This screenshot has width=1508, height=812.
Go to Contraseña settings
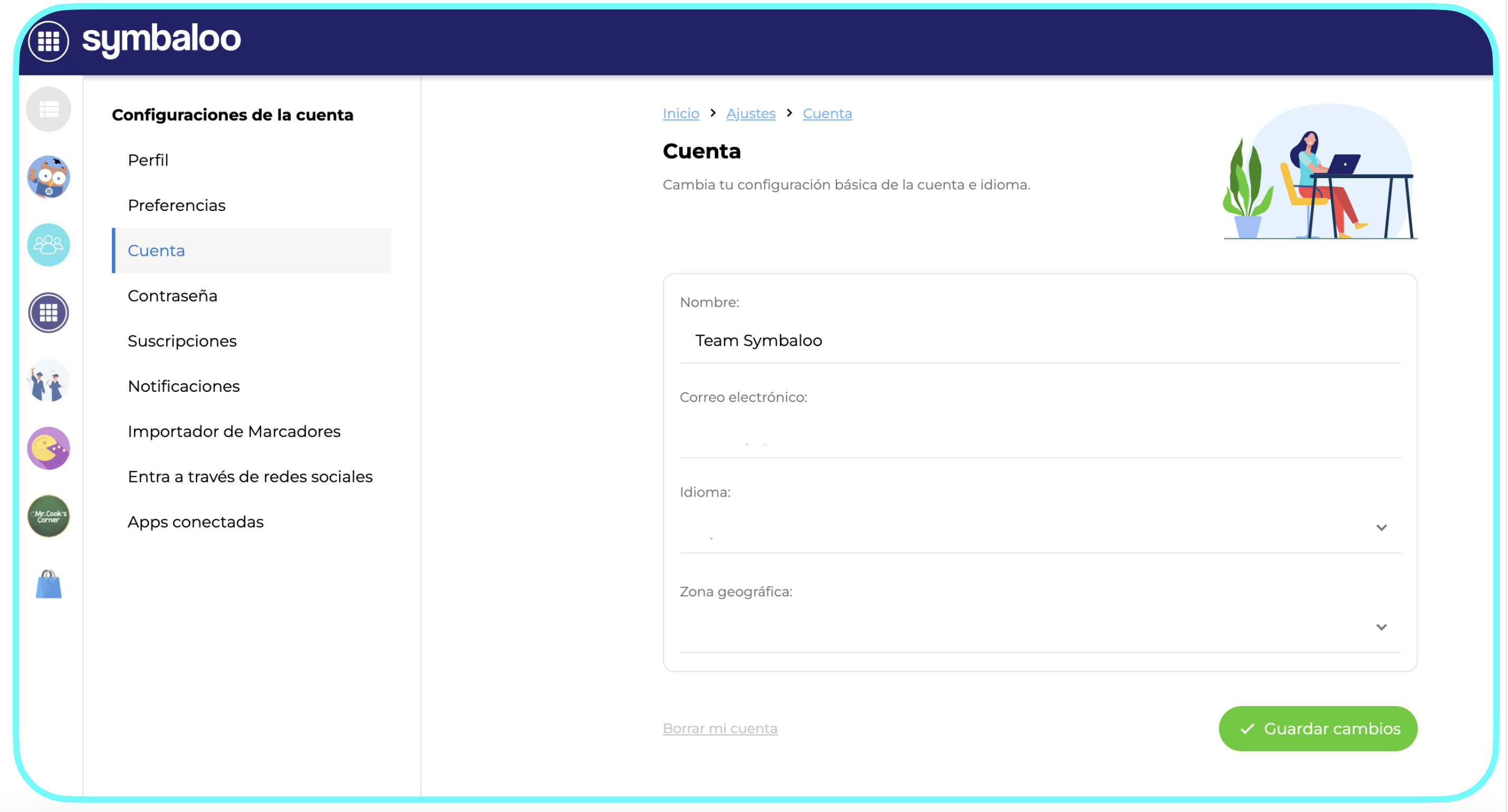172,296
